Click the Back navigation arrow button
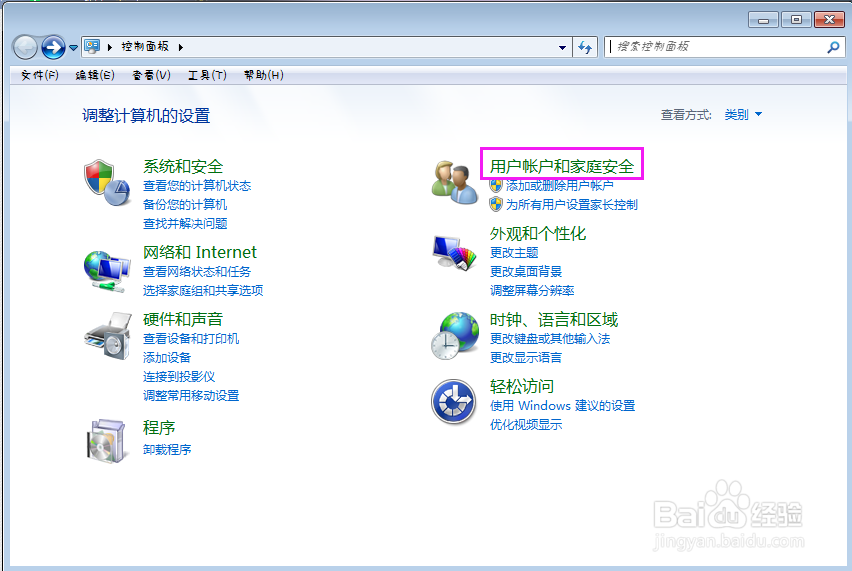Viewport: 852px width, 571px height. 25,47
